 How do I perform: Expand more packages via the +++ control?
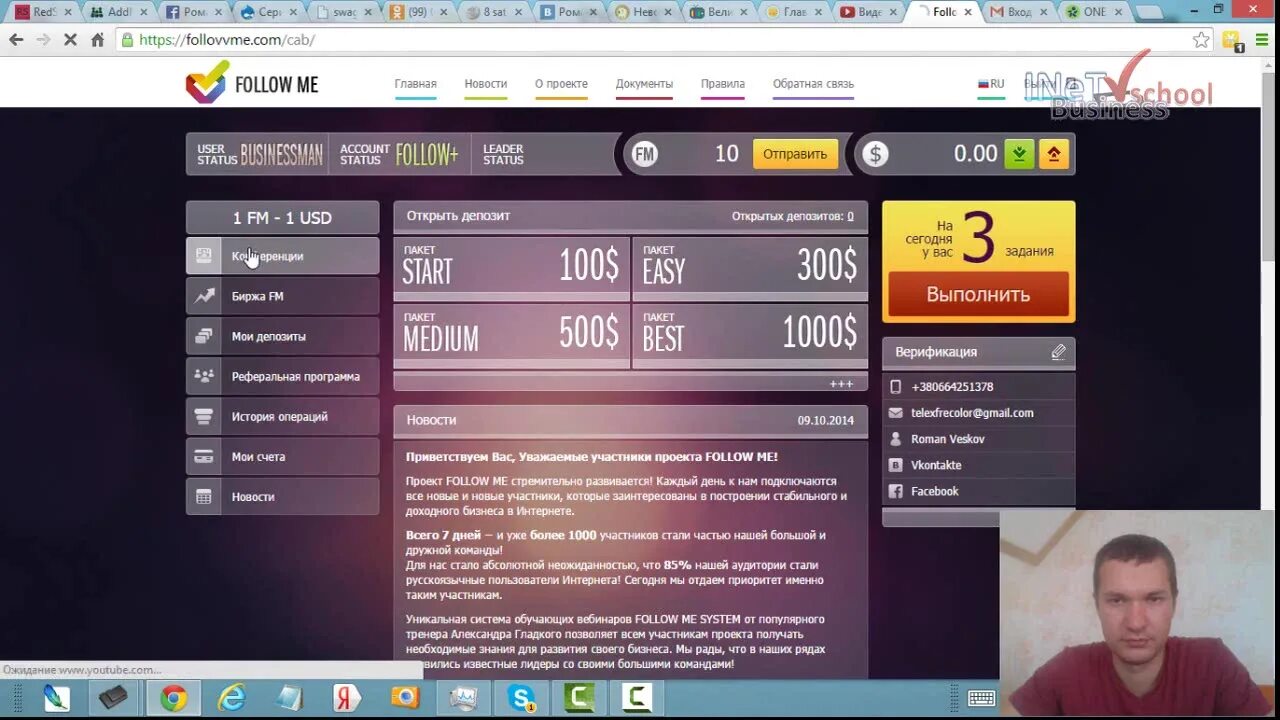click(x=841, y=383)
